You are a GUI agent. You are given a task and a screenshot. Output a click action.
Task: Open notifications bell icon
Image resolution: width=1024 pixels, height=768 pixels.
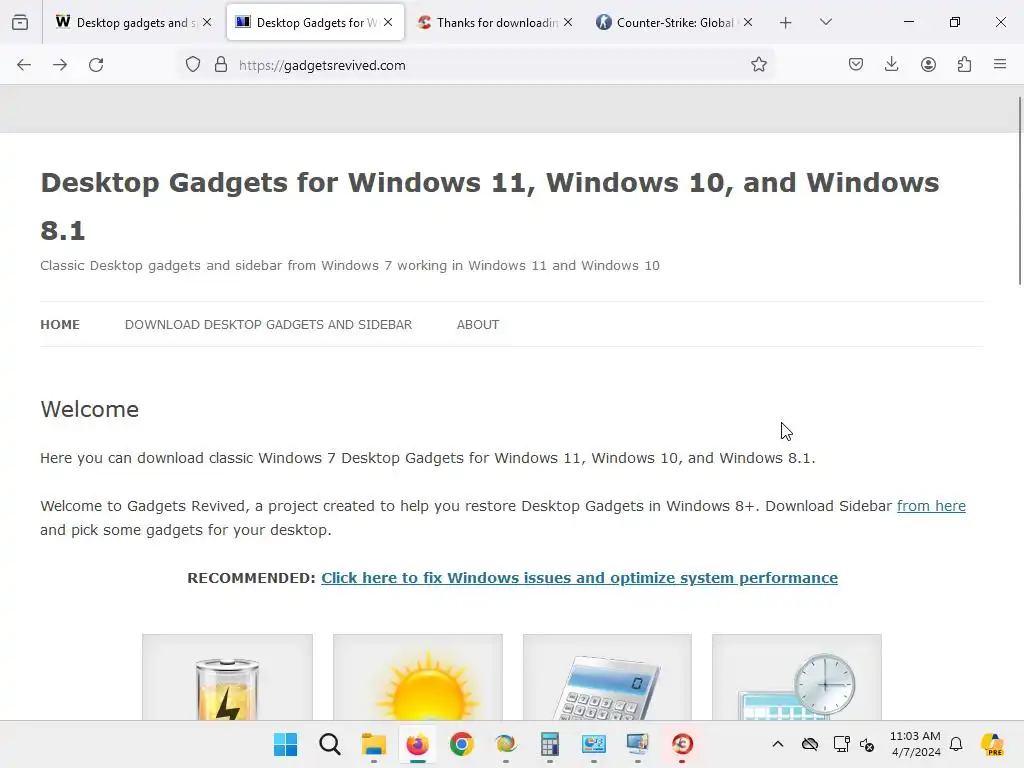point(956,744)
